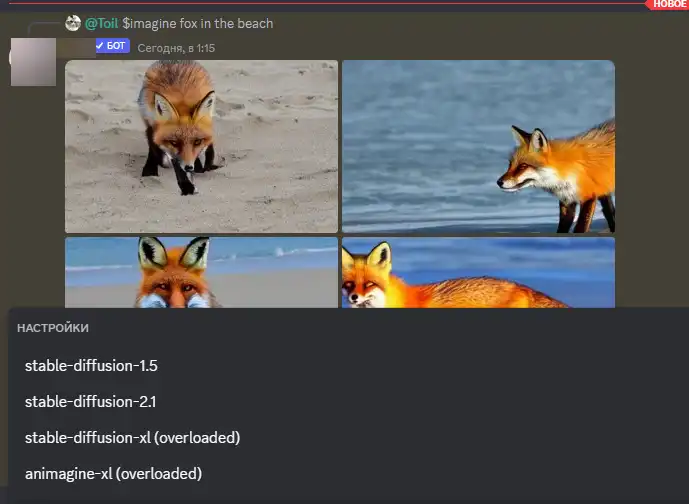689x504 pixels.
Task: Click the bot's blurred avatar
Action: (33, 62)
